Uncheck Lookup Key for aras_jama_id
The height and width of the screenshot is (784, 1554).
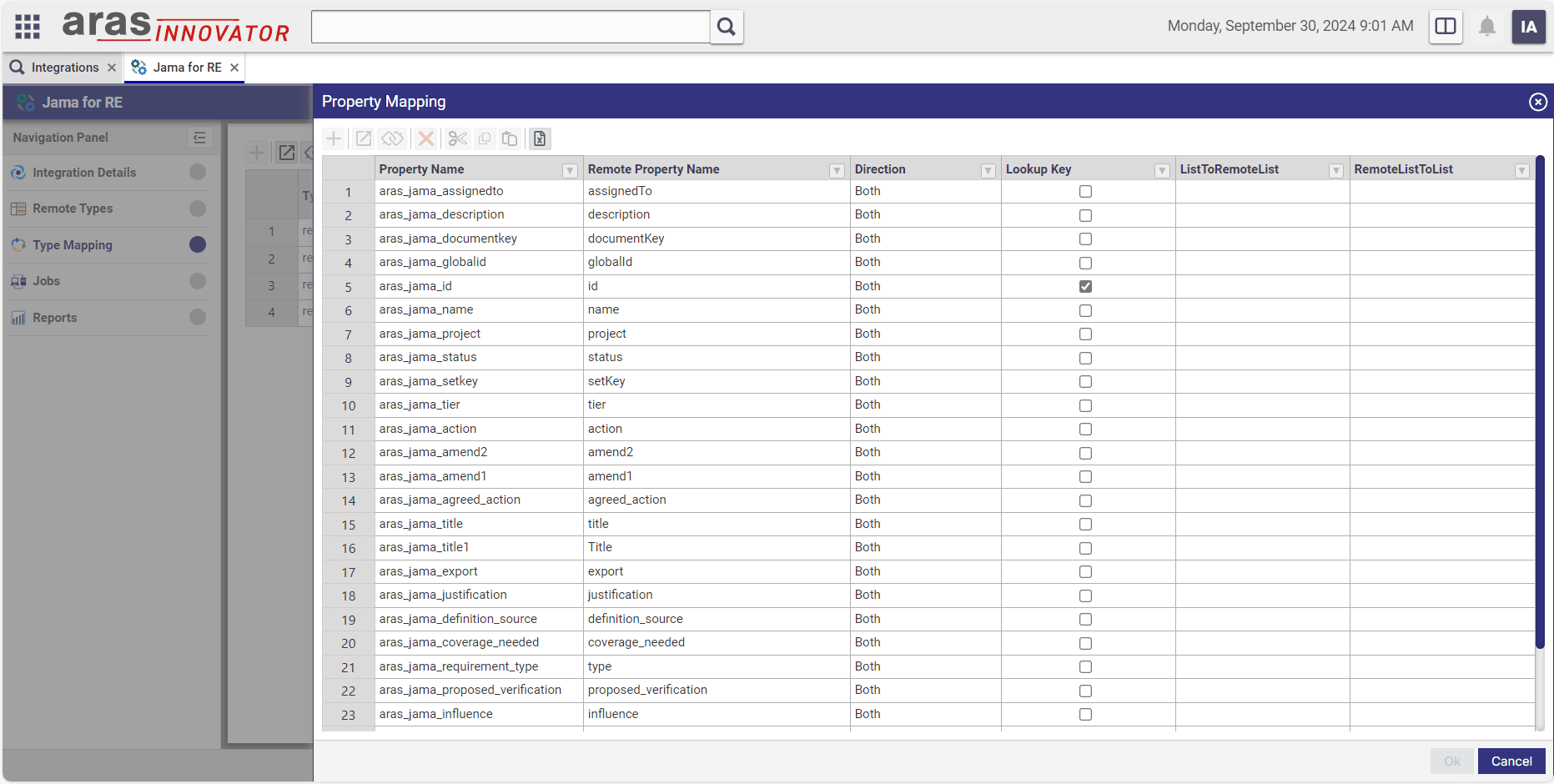tap(1085, 286)
